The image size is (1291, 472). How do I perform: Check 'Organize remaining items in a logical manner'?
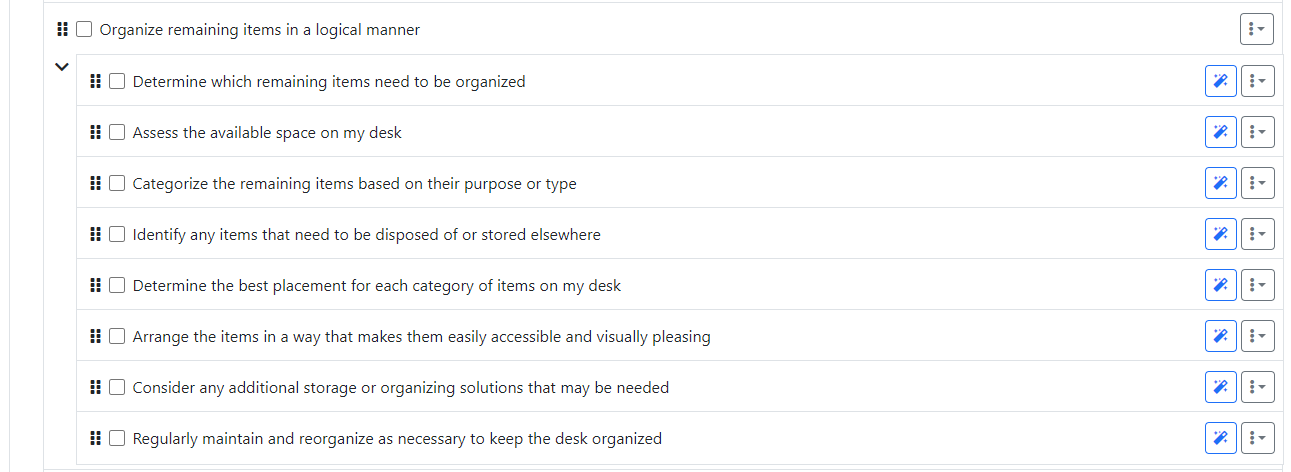pos(84,30)
